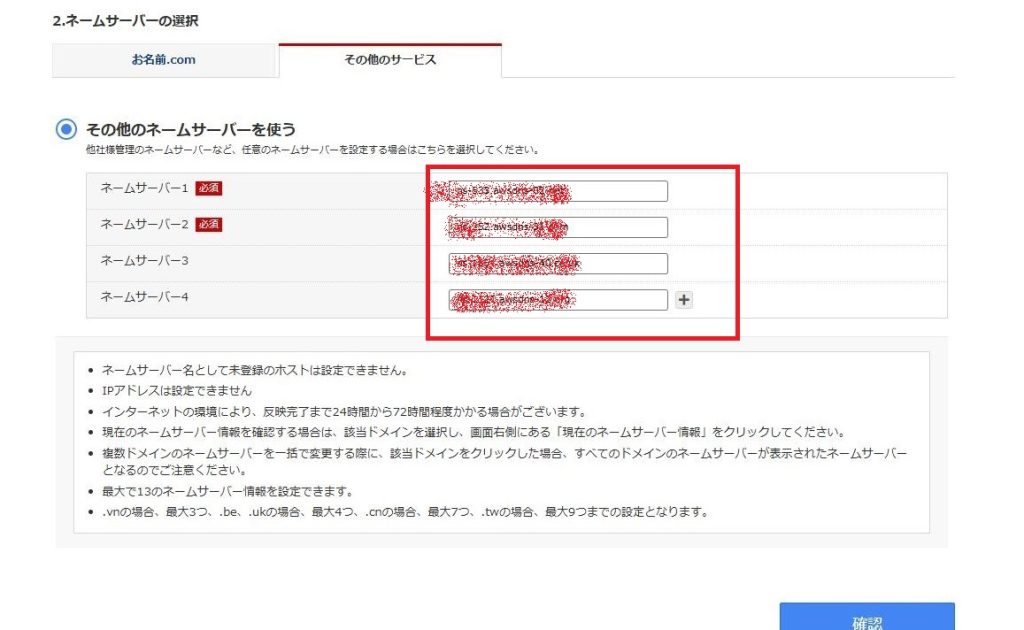The width and height of the screenshot is (1024, 630).
Task: Click into the ネームサーバー2 text box
Action: pyautogui.click(x=558, y=227)
